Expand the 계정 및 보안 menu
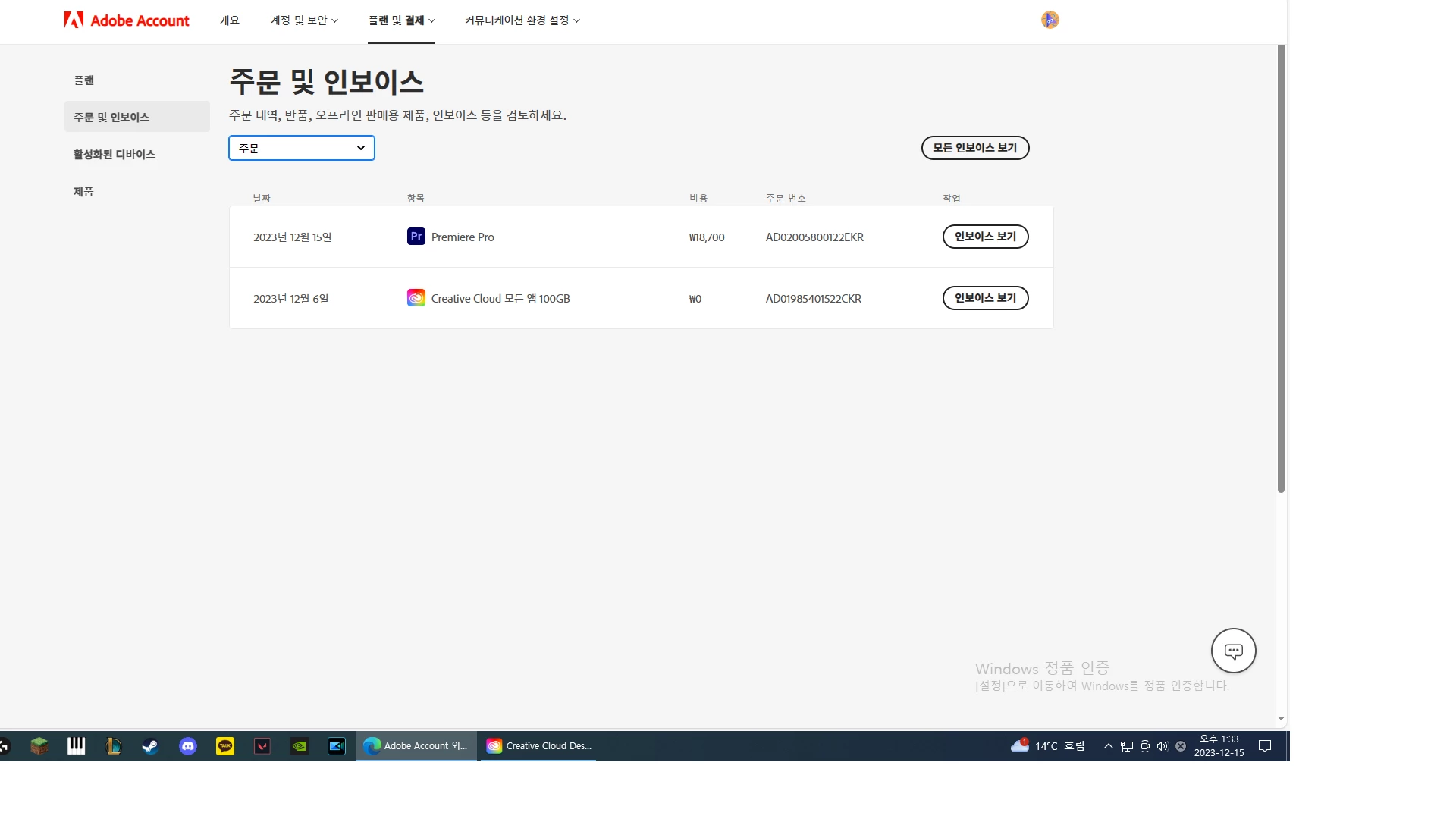This screenshot has height=819, width=1456. [304, 20]
